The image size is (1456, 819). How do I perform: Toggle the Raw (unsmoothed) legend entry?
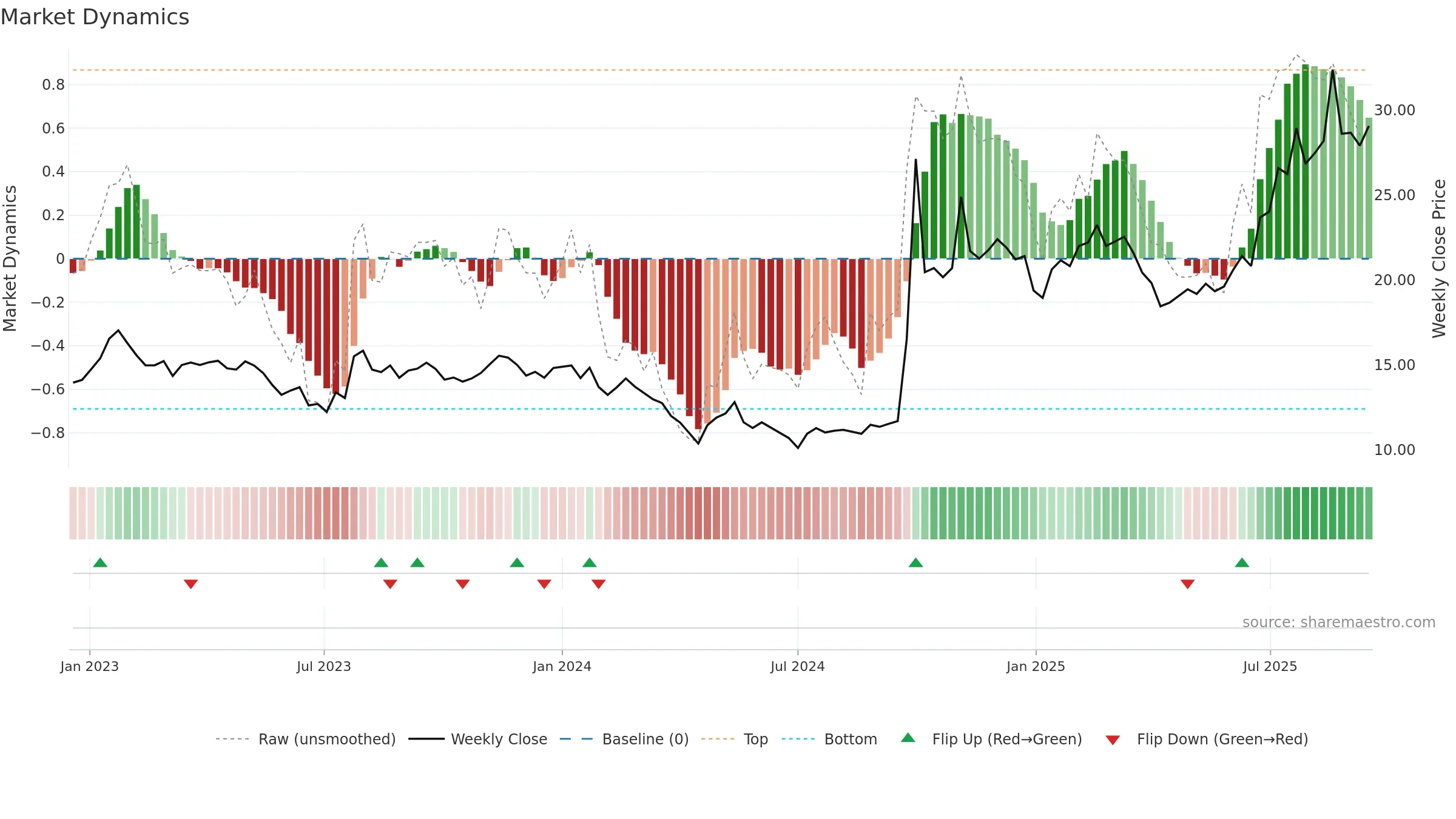click(306, 739)
